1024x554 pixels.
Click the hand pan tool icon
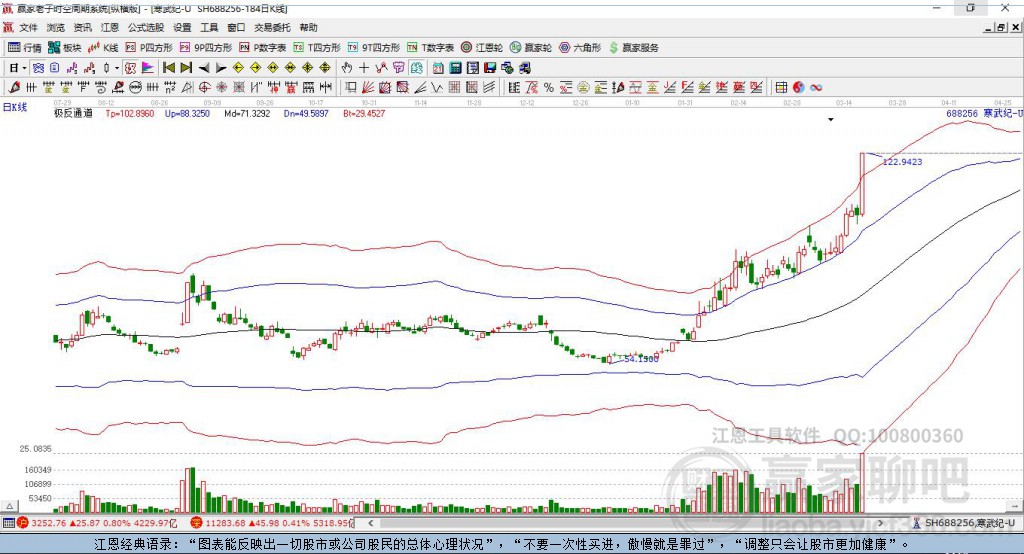[347, 68]
